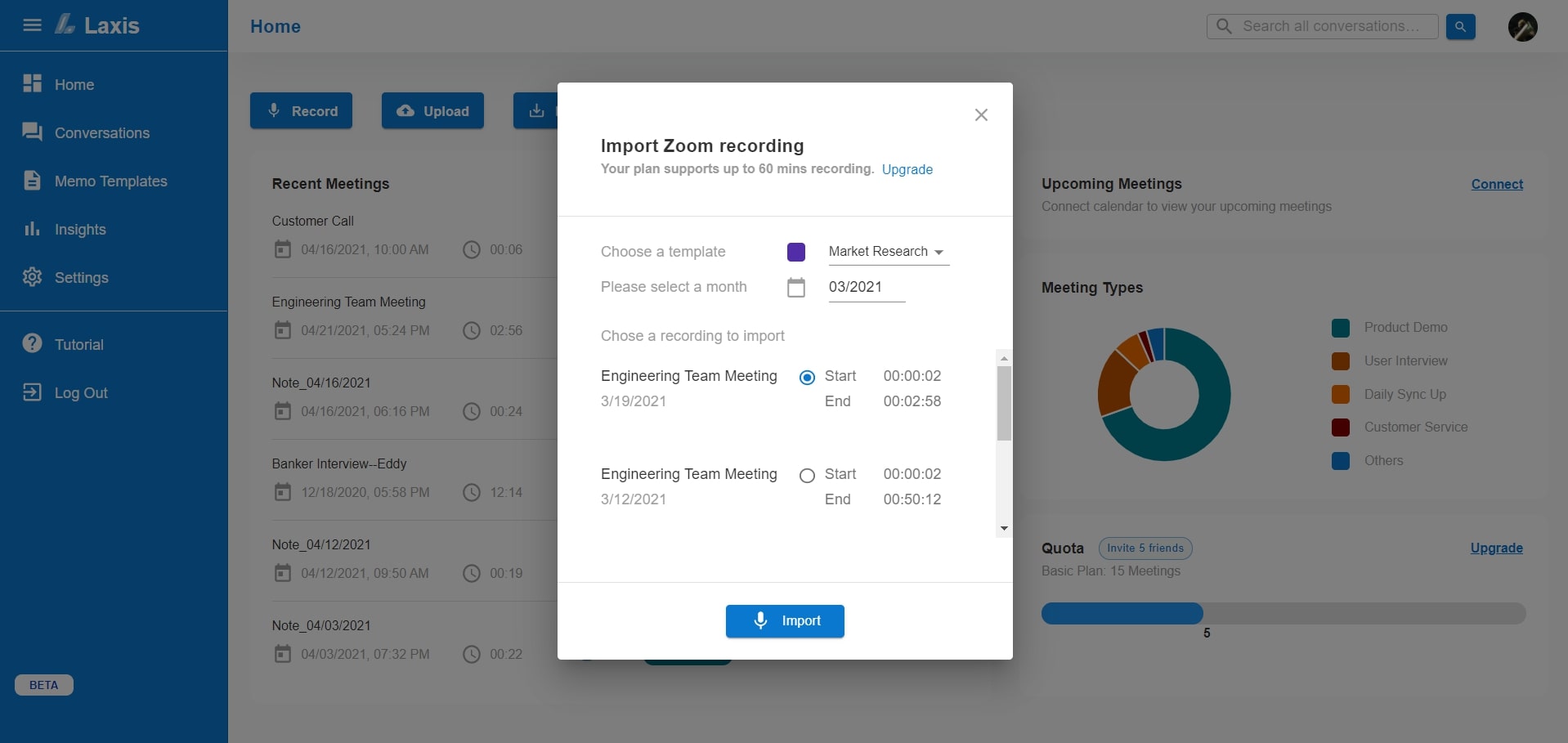Click the 03/2021 month field
This screenshot has height=743, width=1568.
coord(867,288)
